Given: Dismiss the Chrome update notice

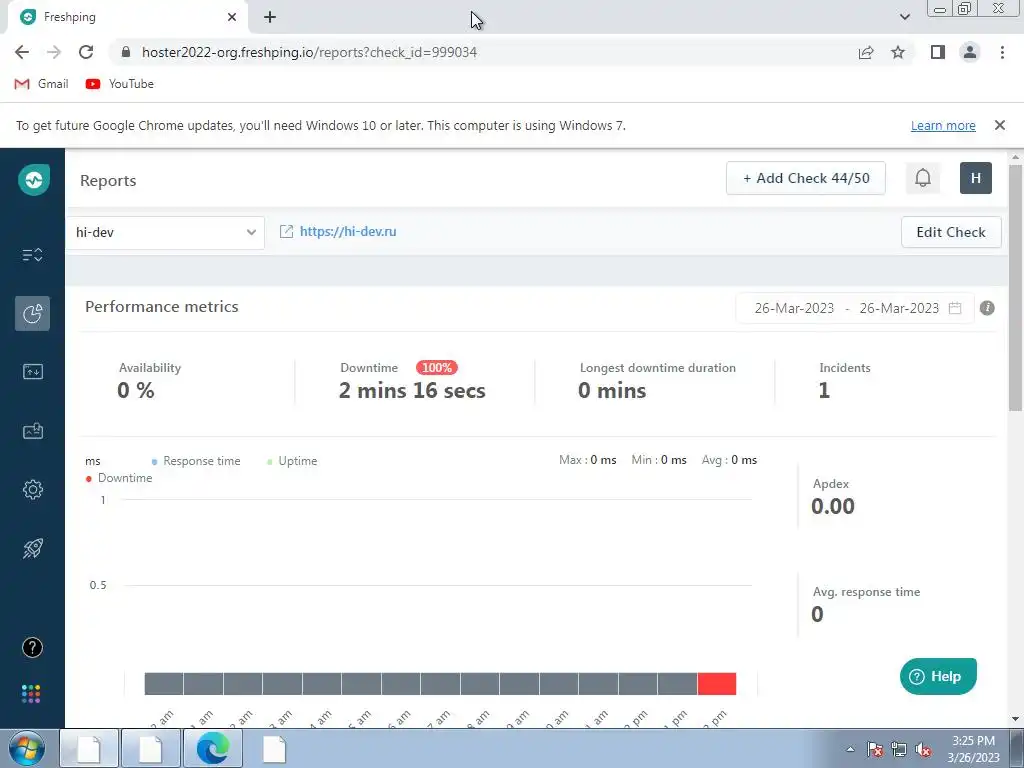Looking at the screenshot, I should tap(999, 125).
